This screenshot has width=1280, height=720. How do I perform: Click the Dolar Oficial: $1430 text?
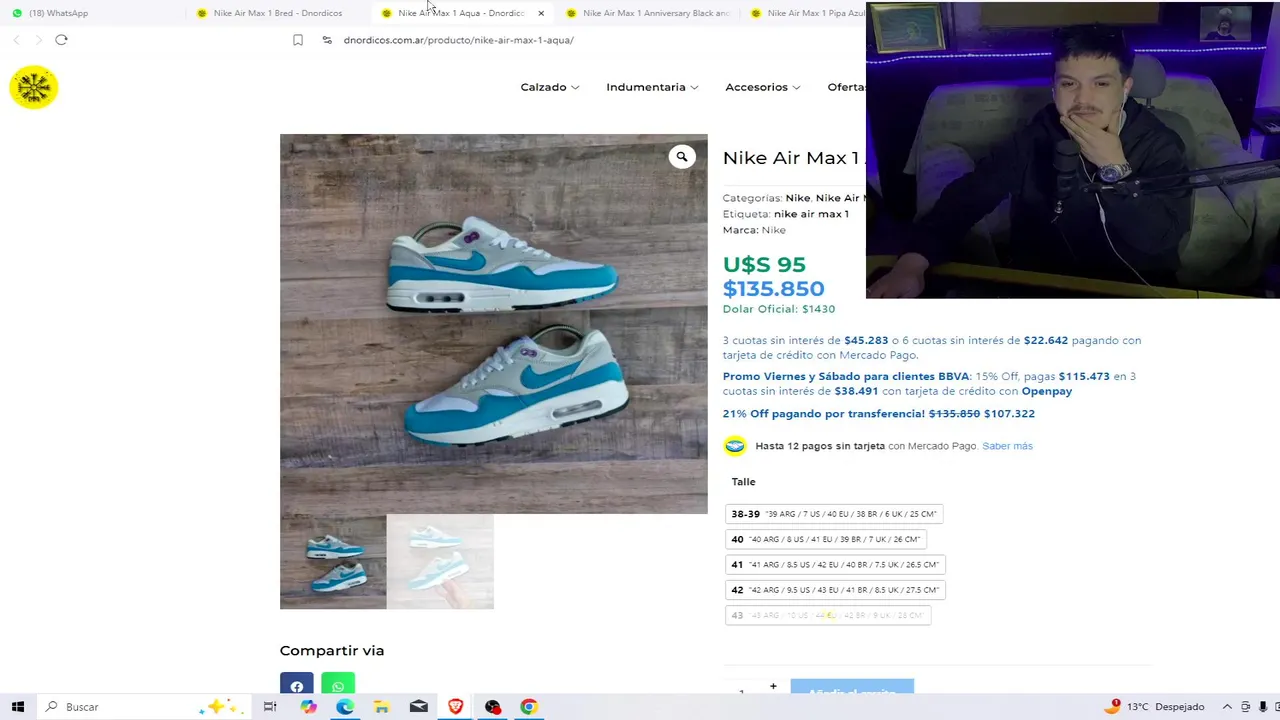pyautogui.click(x=779, y=309)
